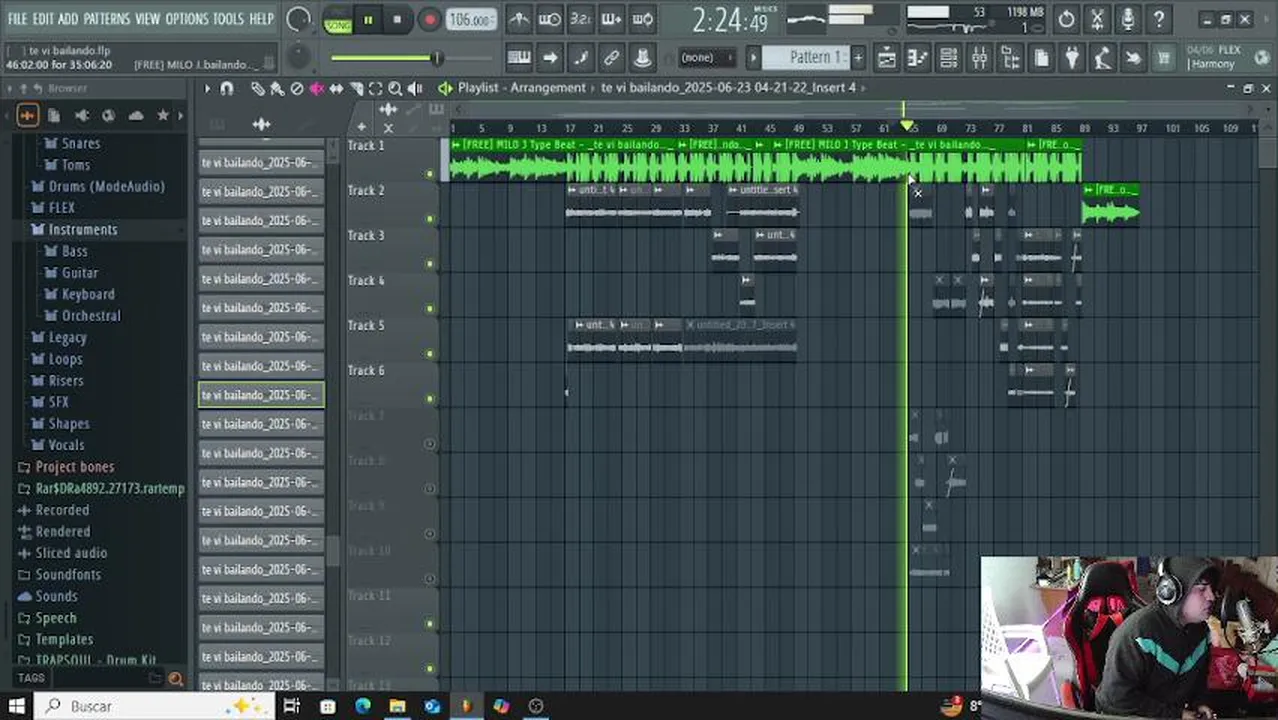Open File Explorer from the taskbar
Viewport: 1278px width, 720px height.
pos(397,706)
